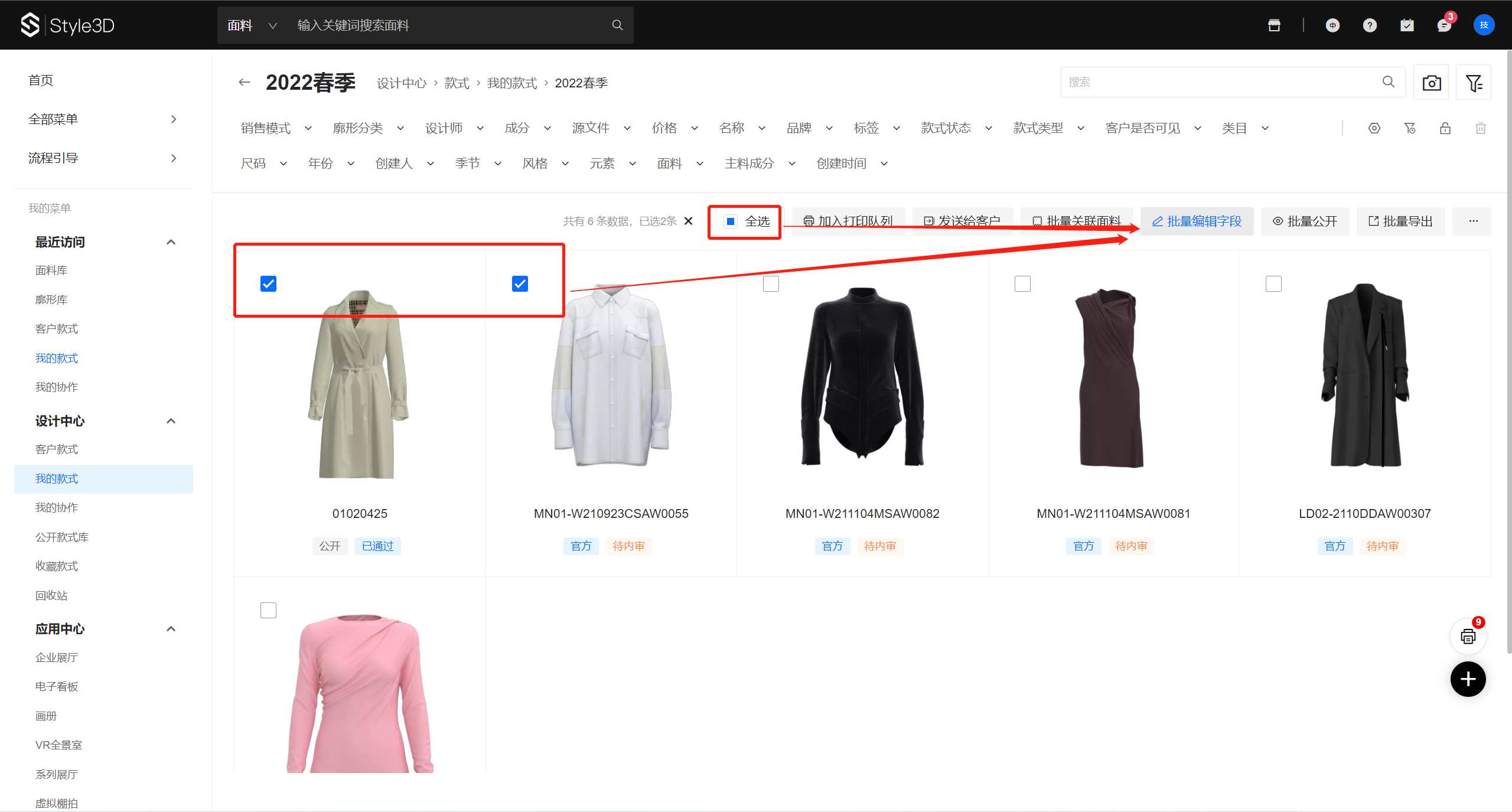The height and width of the screenshot is (812, 1512).
Task: Click the trash delete icon
Action: tap(1480, 128)
